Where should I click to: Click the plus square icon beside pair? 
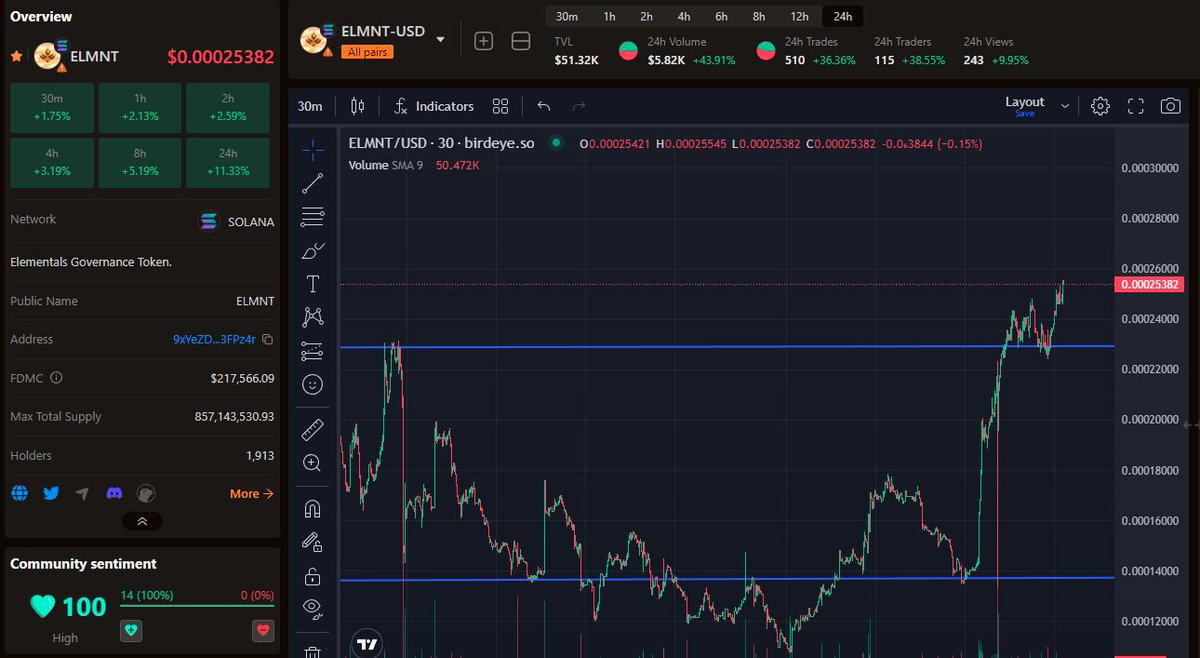pos(484,41)
